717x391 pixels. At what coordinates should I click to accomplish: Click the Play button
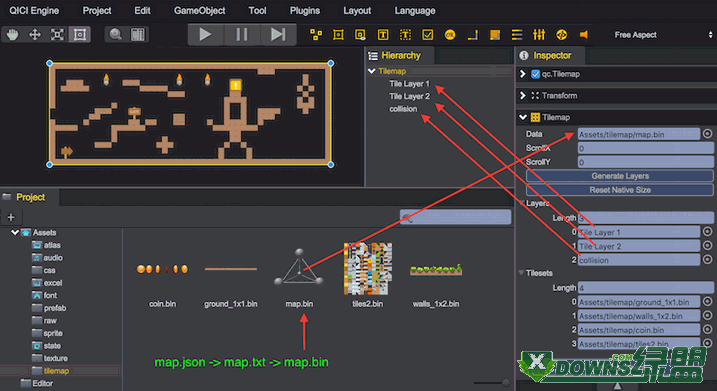(205, 34)
